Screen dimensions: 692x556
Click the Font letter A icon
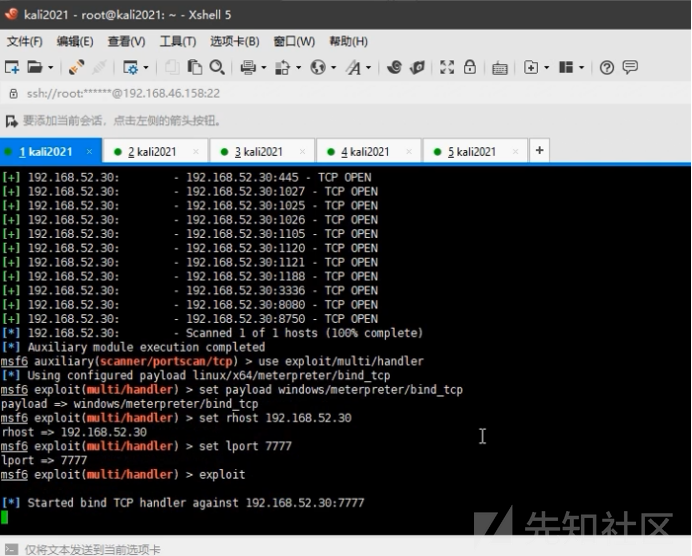pos(354,68)
